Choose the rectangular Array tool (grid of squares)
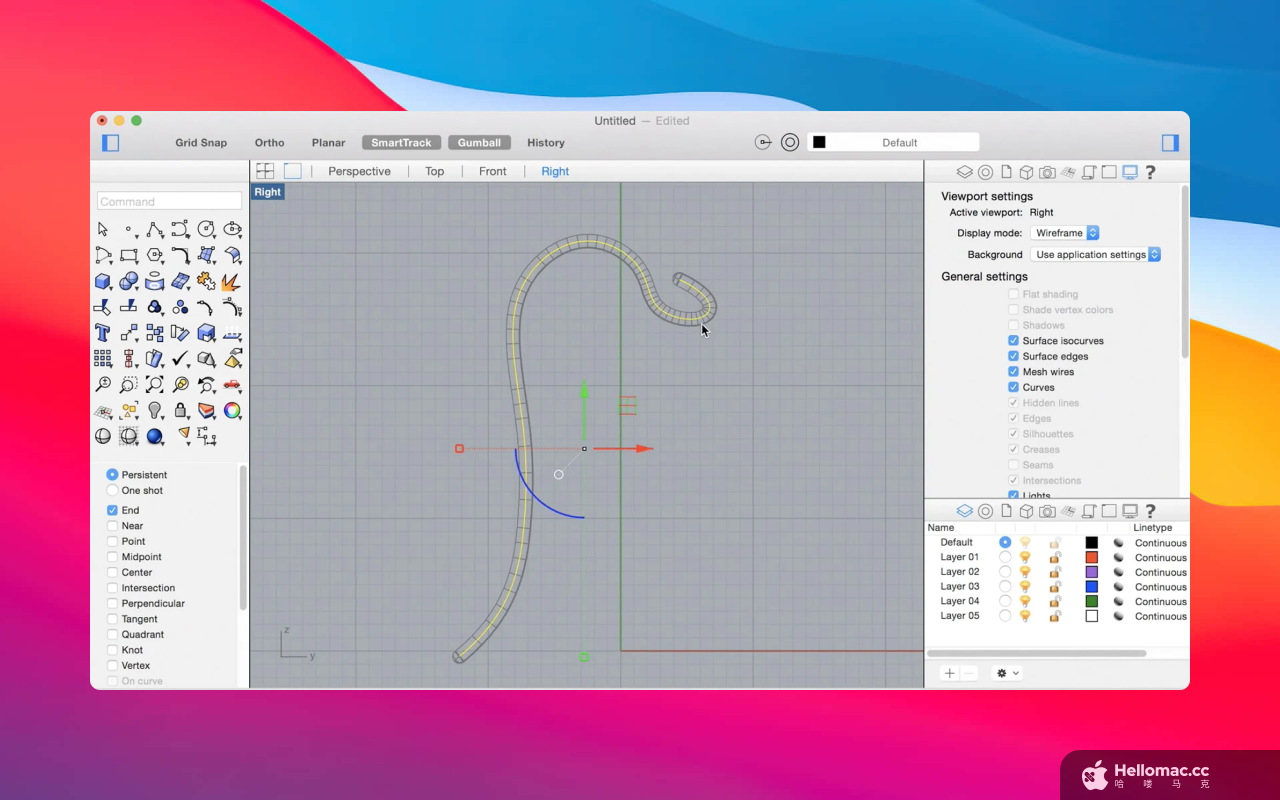Screen dimensions: 1280x800 (x=103, y=358)
